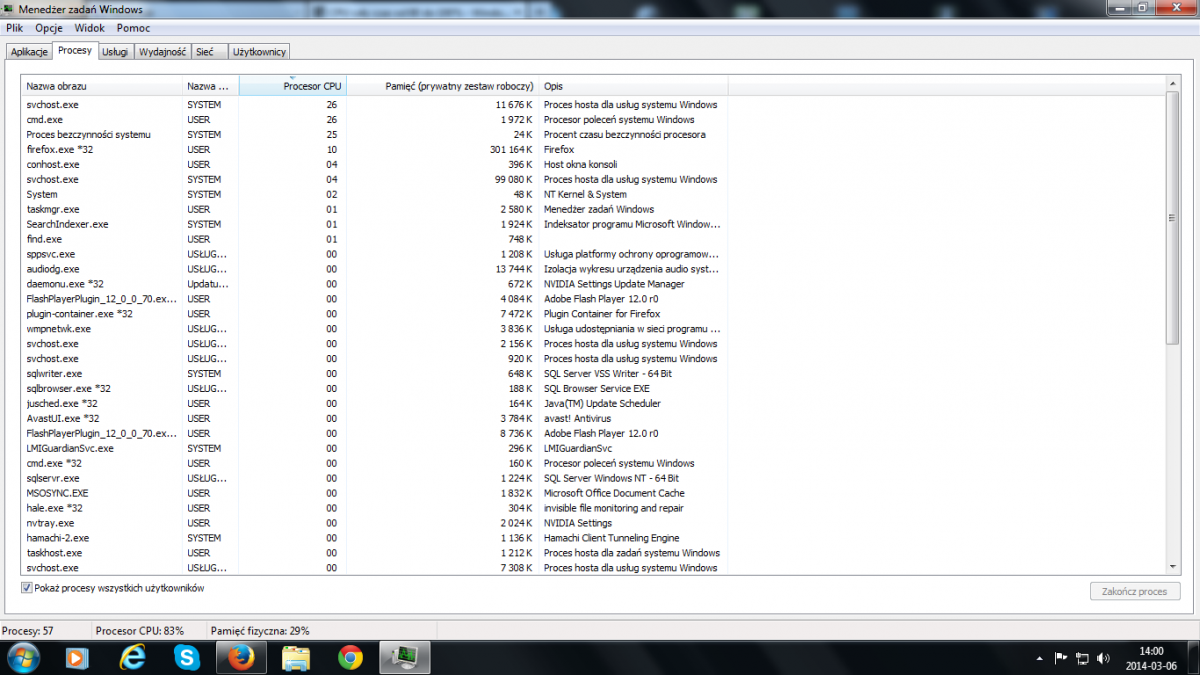Open Google Chrome from the taskbar
1200x675 pixels.
[350, 657]
